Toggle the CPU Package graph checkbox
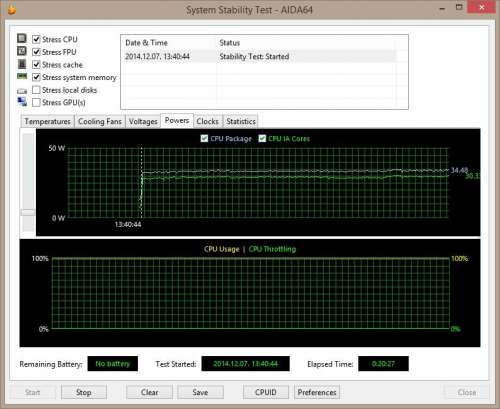 [204, 138]
